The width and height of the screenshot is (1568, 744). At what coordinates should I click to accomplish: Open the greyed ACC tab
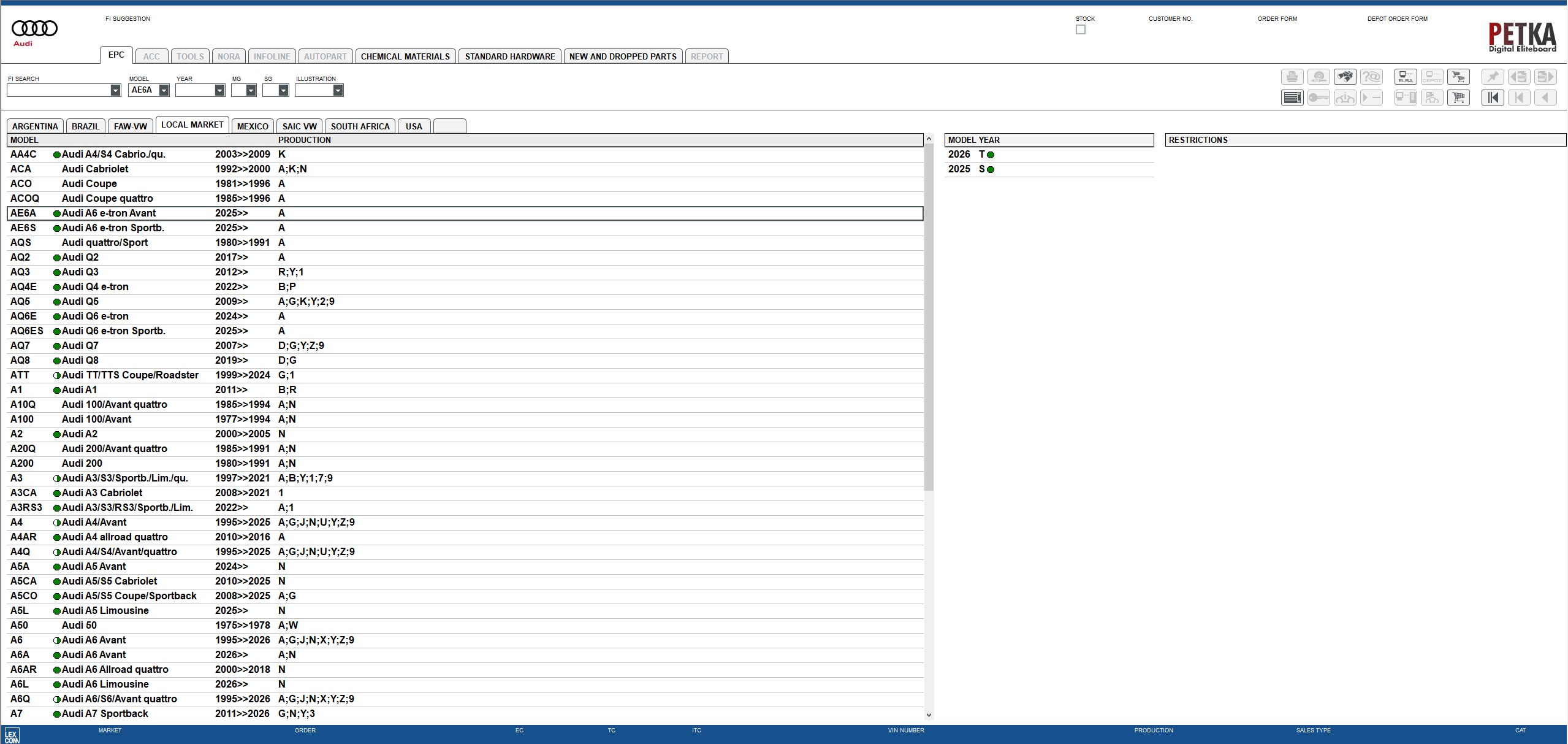(x=151, y=56)
